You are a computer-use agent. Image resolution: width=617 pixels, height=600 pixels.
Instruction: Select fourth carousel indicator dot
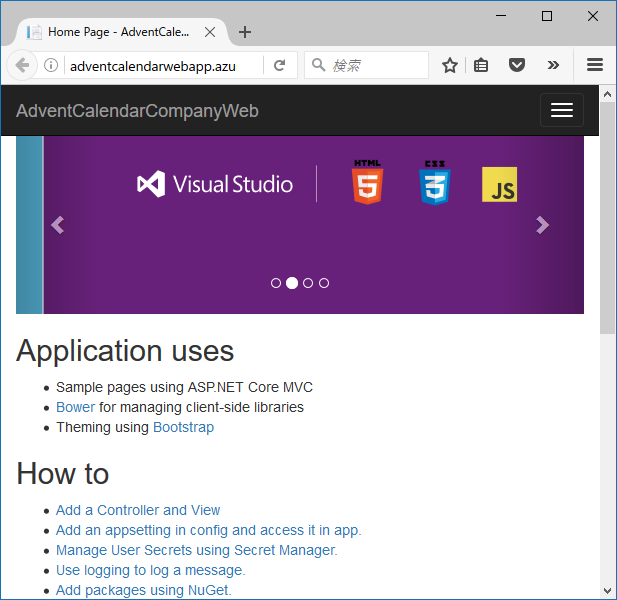(x=324, y=283)
